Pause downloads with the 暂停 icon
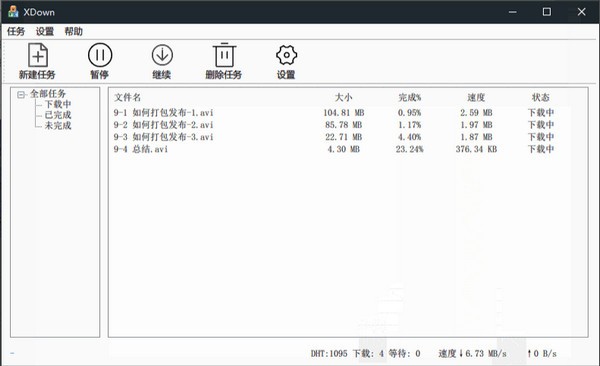Screen dimensions: 600x366 pos(100,55)
